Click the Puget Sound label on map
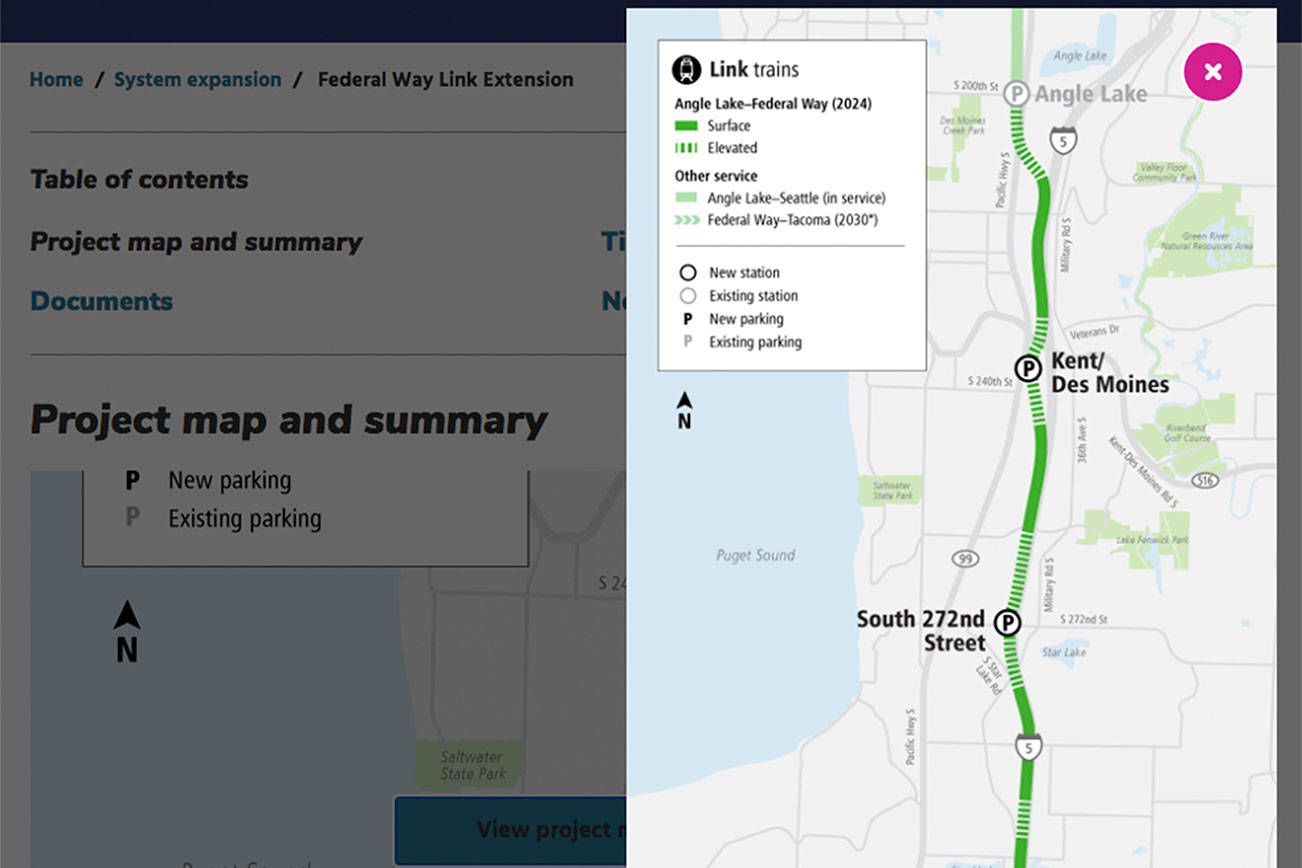 click(755, 555)
